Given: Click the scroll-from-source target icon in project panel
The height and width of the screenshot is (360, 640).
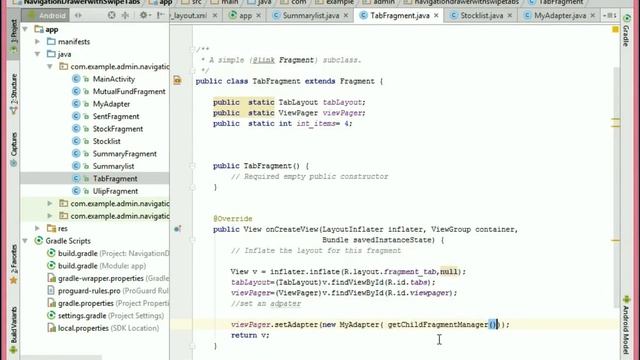Looking at the screenshot, I should pos(111,16).
